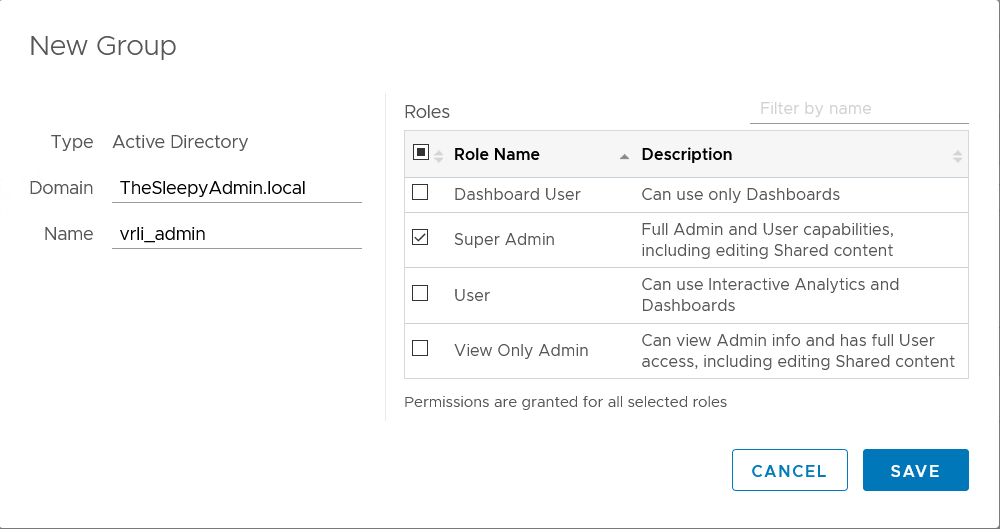Select the View Only Admin role name

tap(521, 351)
